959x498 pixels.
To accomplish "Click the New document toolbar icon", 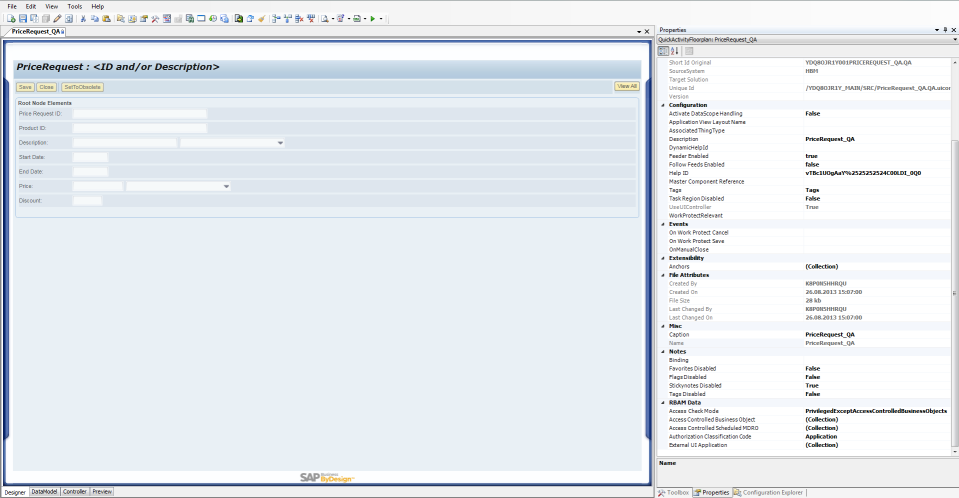I will click(11, 18).
